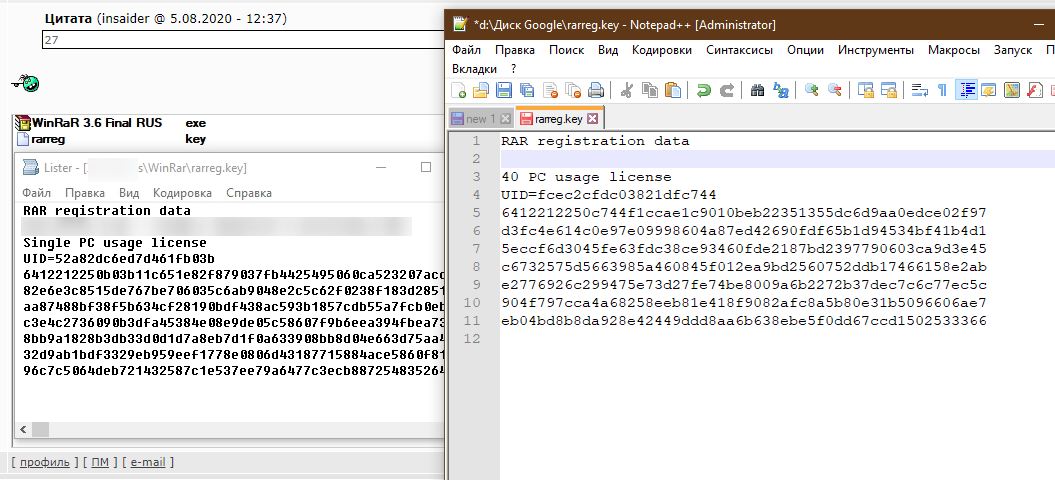Click line number 12 in the Notepad++ margin
Viewport: 1055px width, 480px height.
coord(472,339)
